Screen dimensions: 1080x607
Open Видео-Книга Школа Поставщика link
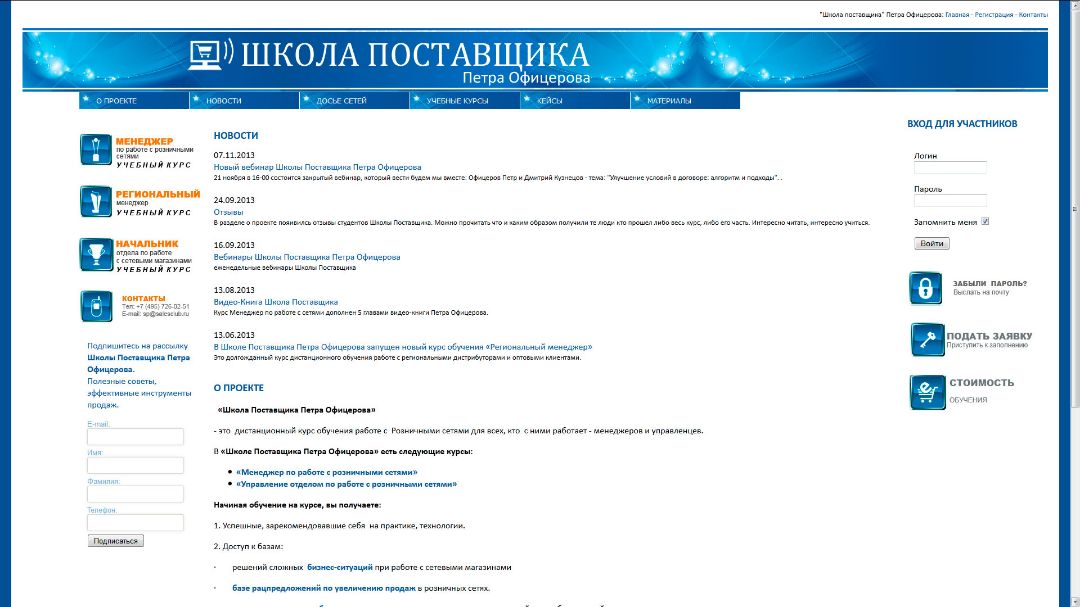(x=276, y=302)
